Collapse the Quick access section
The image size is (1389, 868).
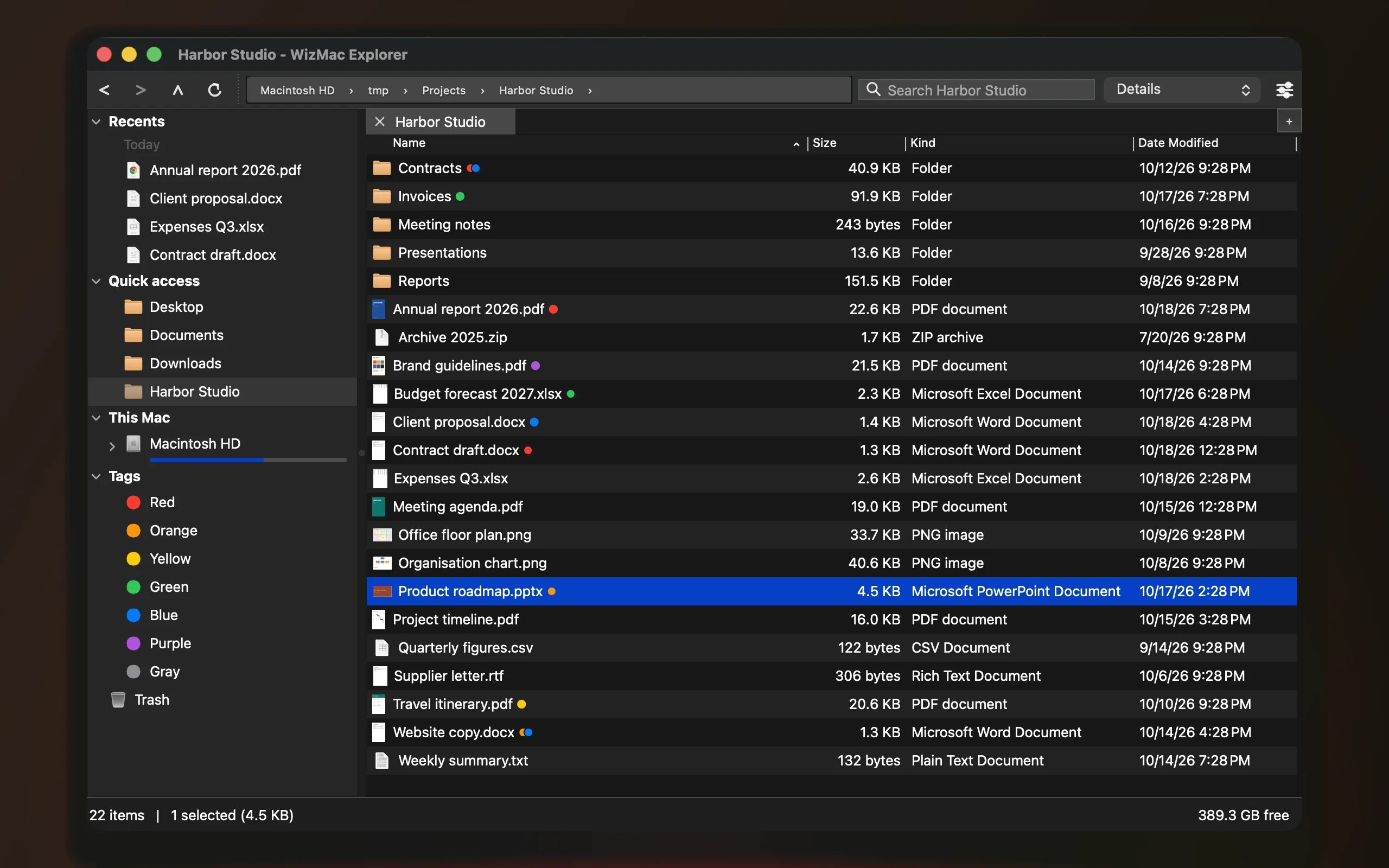[97, 282]
